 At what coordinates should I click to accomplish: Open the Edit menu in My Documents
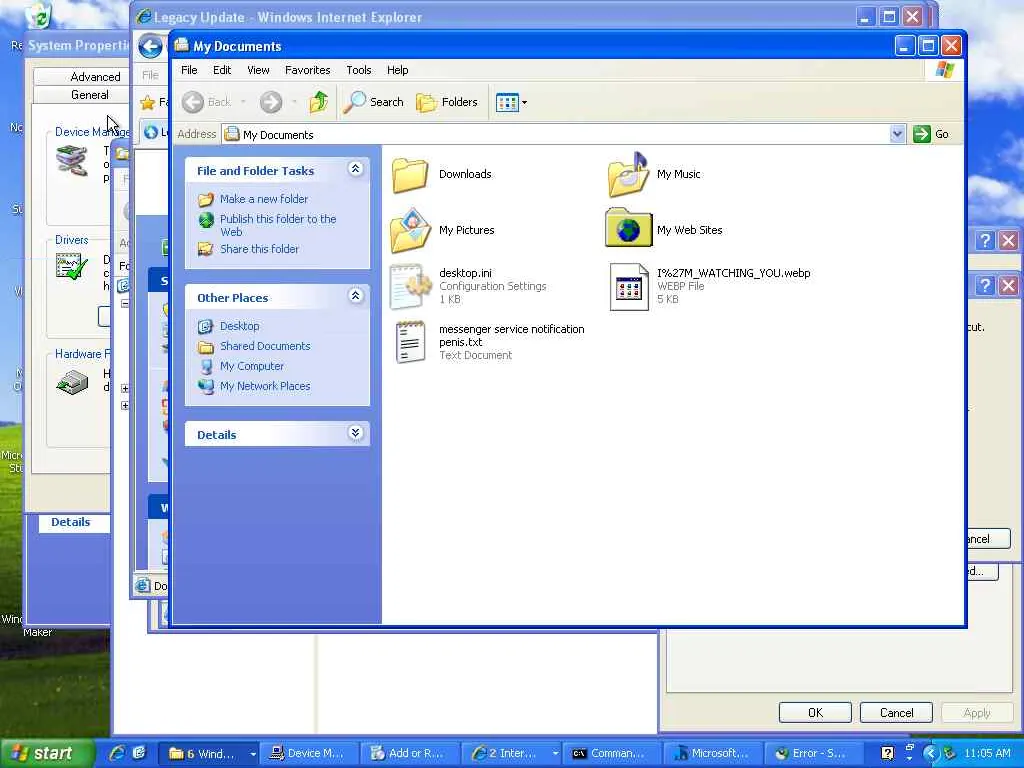(x=221, y=70)
